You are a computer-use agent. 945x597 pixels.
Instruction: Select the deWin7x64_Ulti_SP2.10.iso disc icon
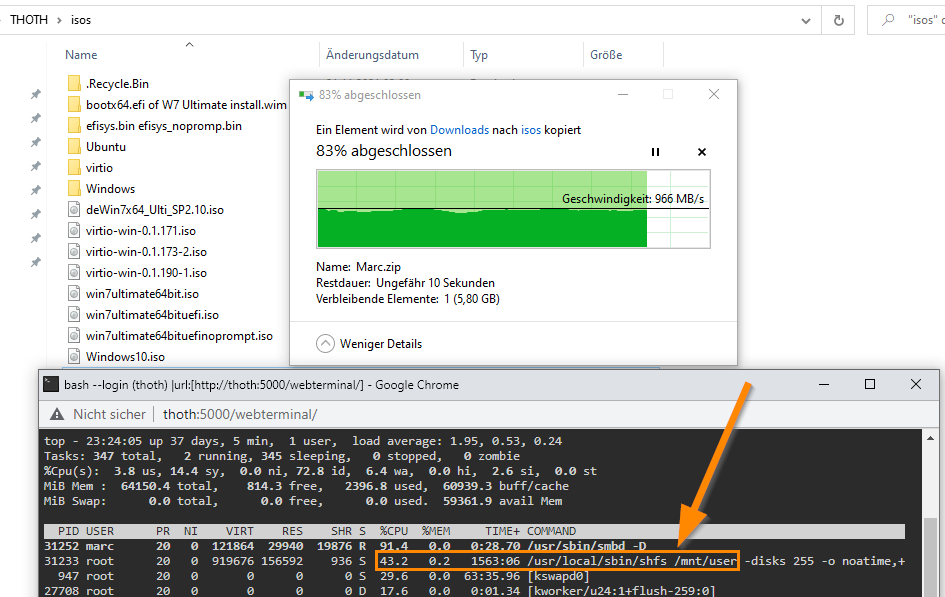(74, 210)
